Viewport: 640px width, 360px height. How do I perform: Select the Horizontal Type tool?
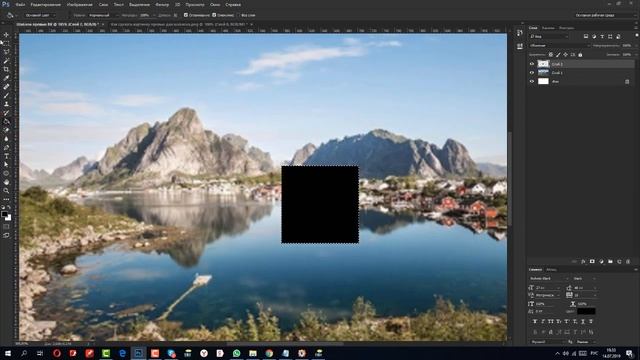coord(6,156)
